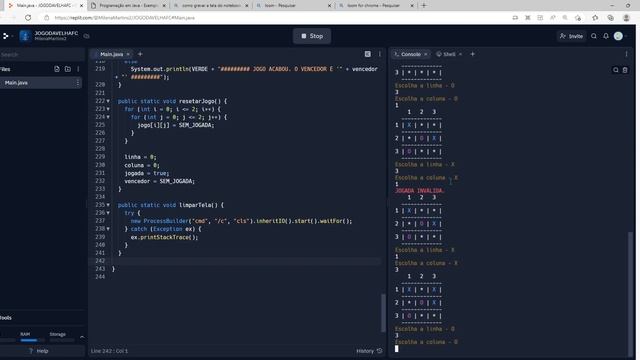
Task: Collapse inner for loop at line 224
Action: [108, 117]
